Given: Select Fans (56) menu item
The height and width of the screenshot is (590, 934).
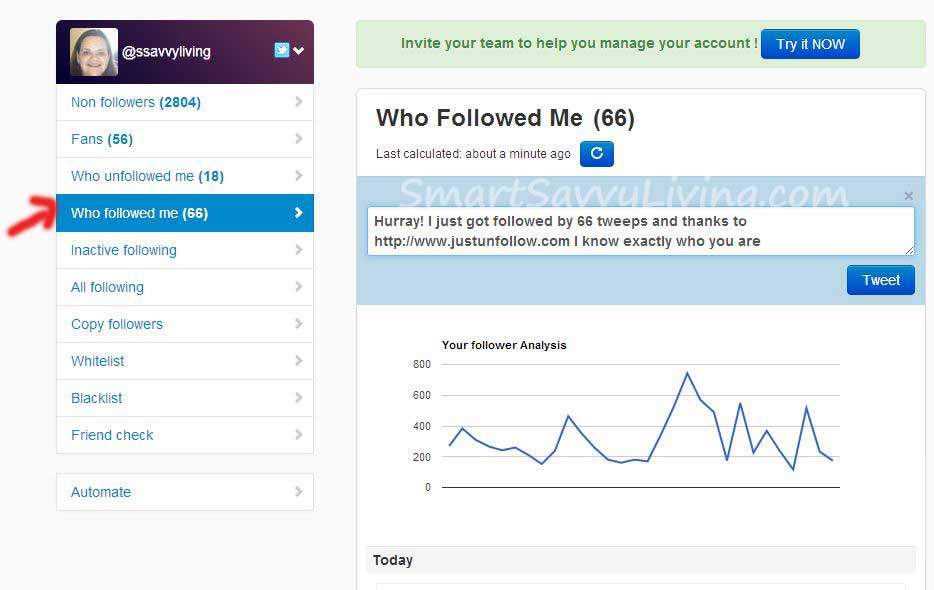Looking at the screenshot, I should [185, 139].
